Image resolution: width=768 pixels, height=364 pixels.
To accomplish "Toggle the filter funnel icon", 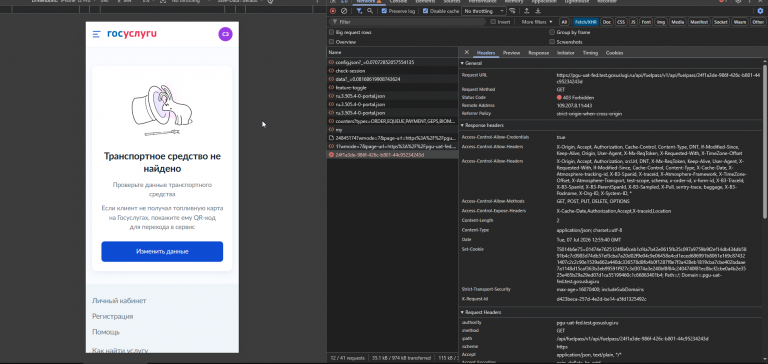I will point(359,11).
